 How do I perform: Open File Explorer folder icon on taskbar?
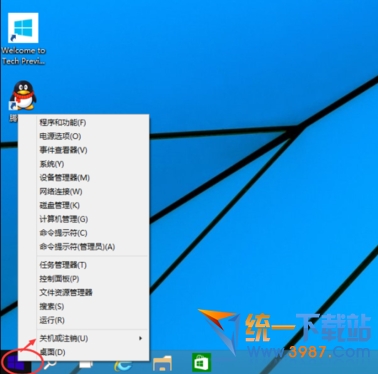click(162, 363)
